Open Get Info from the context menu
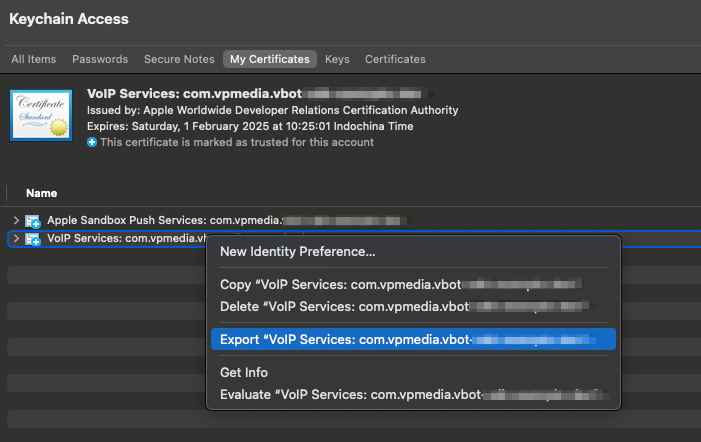701x442 pixels. click(x=244, y=372)
